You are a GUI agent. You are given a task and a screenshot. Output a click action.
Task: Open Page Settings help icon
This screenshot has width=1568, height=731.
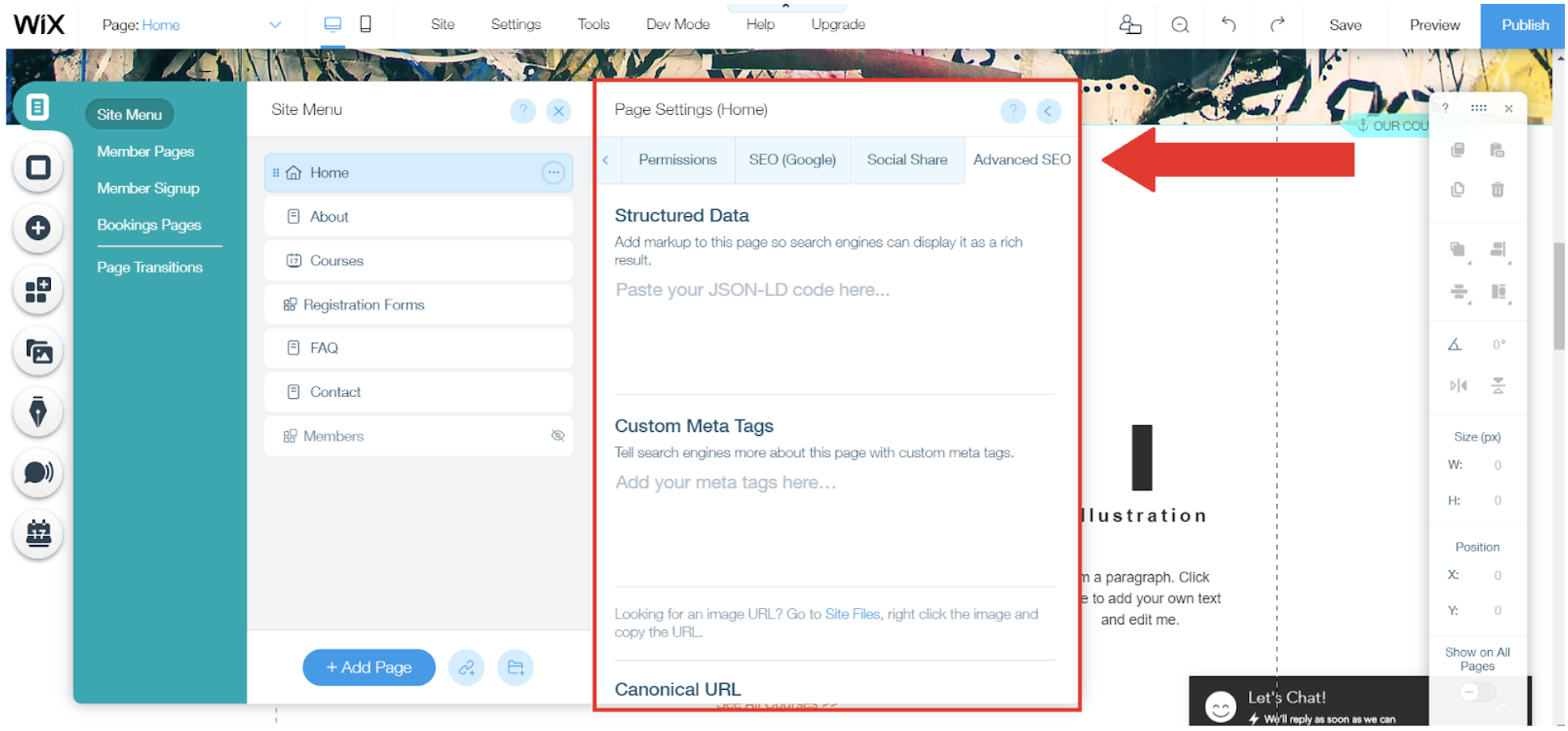(x=1013, y=111)
